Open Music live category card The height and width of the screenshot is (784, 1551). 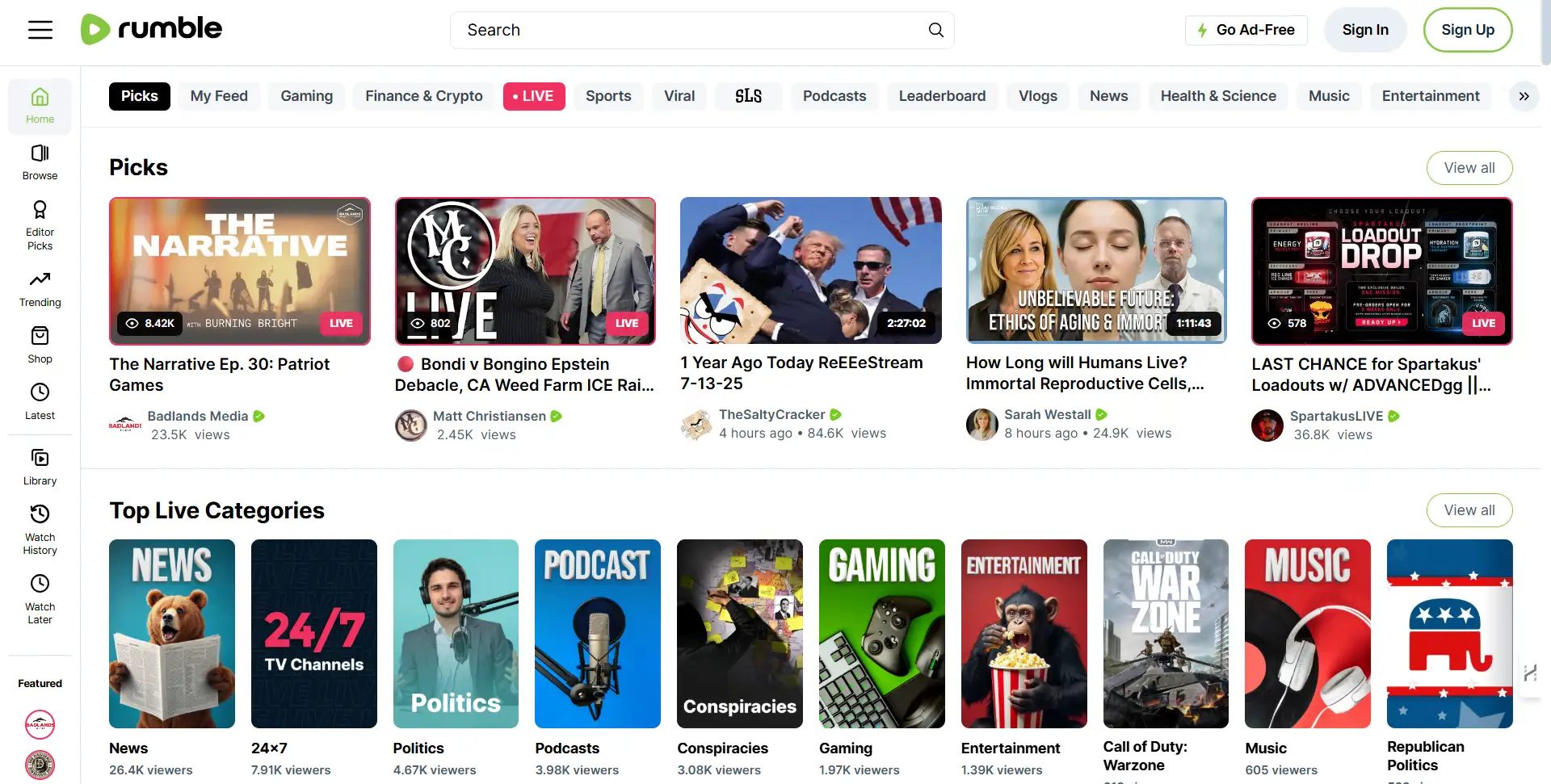point(1308,634)
